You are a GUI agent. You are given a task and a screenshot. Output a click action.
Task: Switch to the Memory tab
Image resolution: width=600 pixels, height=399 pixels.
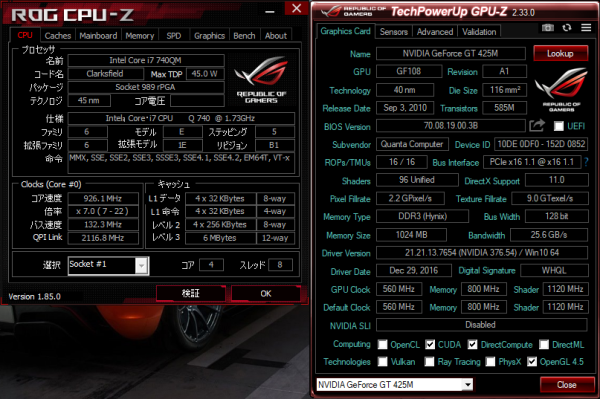140,36
